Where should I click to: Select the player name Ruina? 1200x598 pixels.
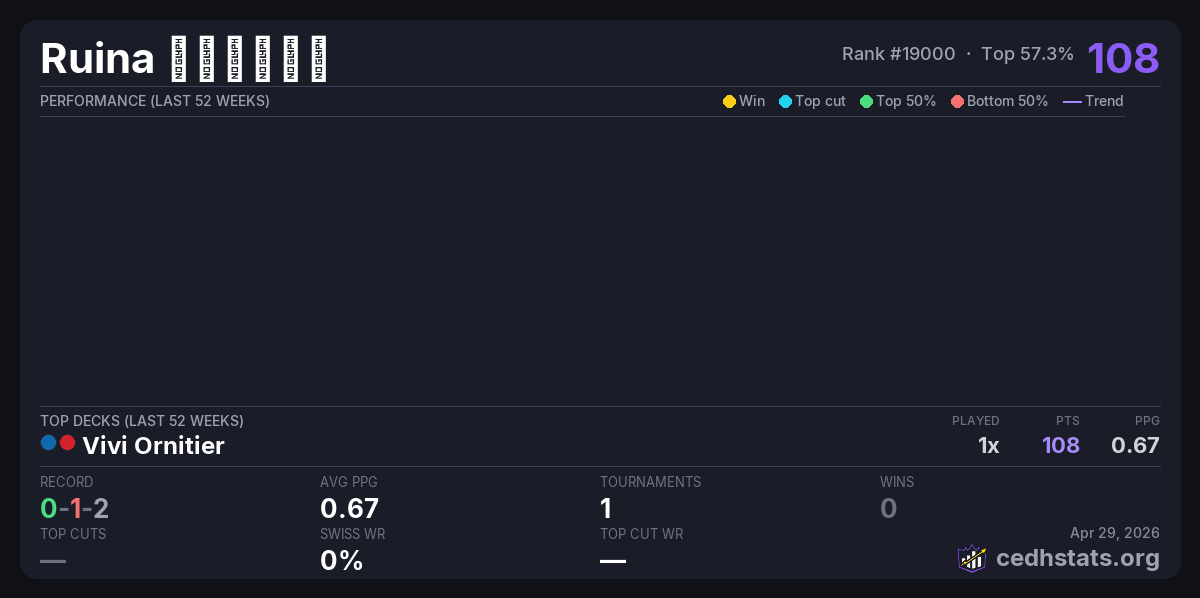pyautogui.click(x=97, y=59)
